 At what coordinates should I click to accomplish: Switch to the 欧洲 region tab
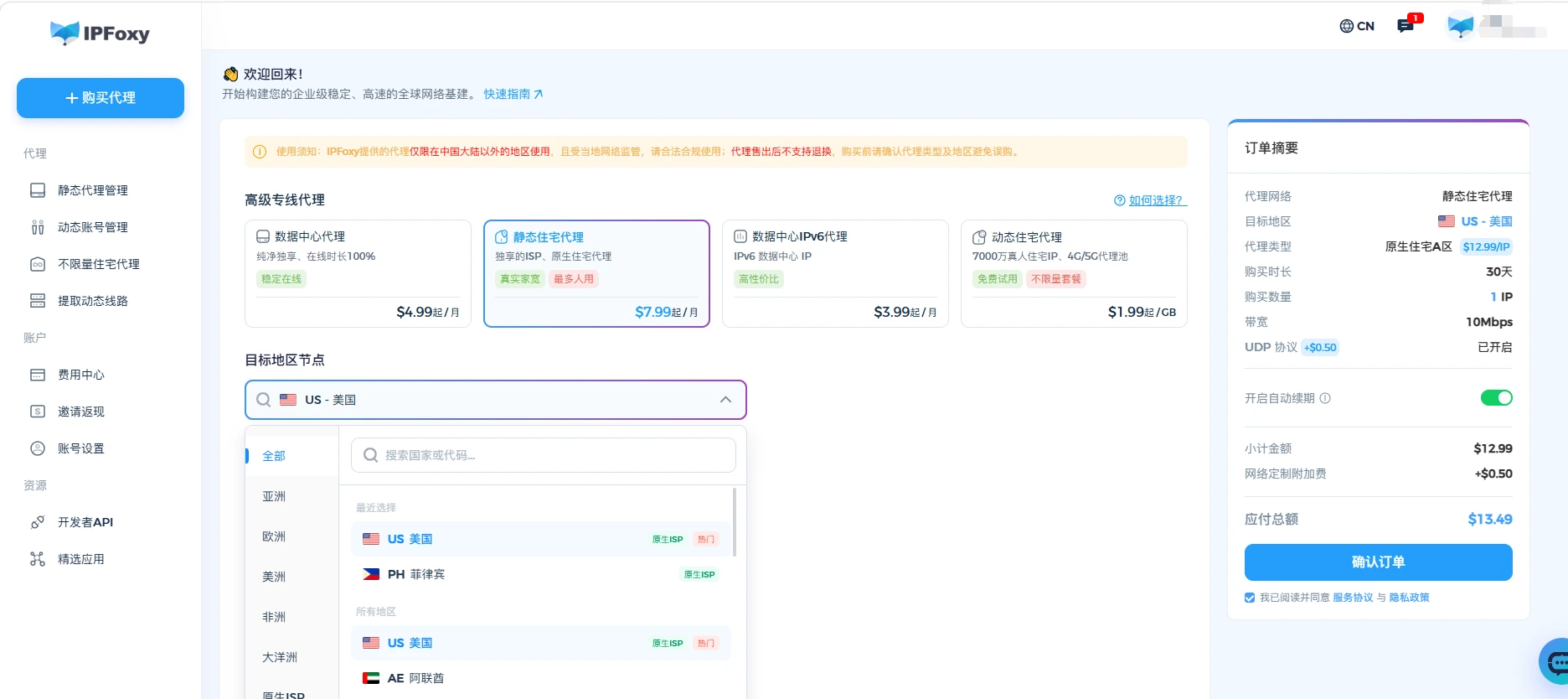[291, 536]
